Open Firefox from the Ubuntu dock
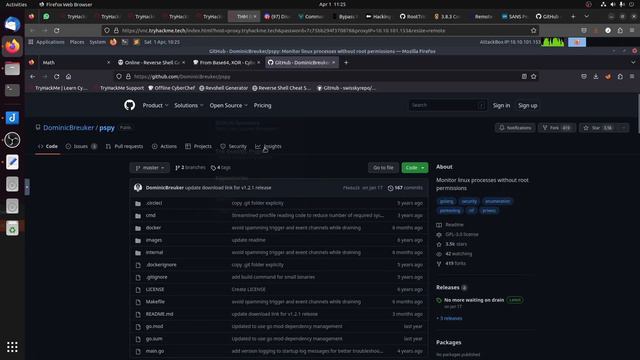Image resolution: width=640 pixels, height=360 pixels. [12, 46]
